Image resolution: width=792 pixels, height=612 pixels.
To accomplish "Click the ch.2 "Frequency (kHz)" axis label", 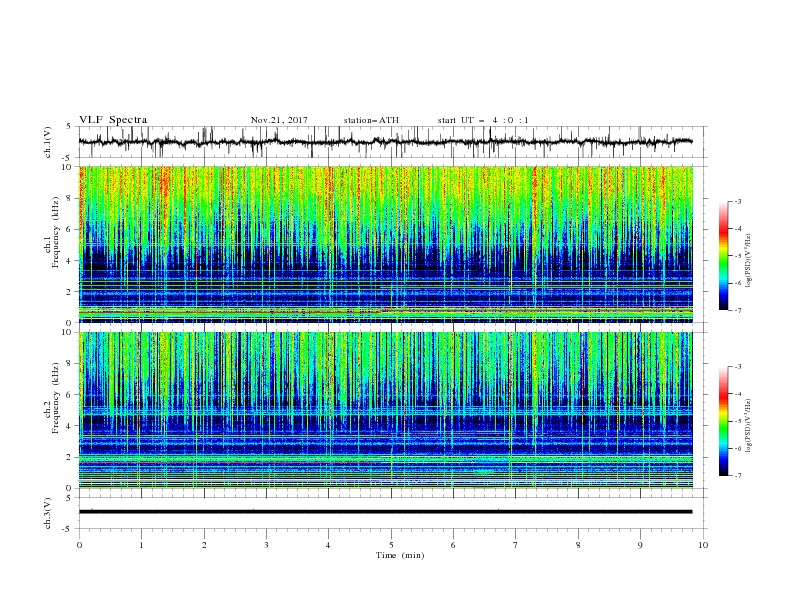I will click(x=55, y=397).
